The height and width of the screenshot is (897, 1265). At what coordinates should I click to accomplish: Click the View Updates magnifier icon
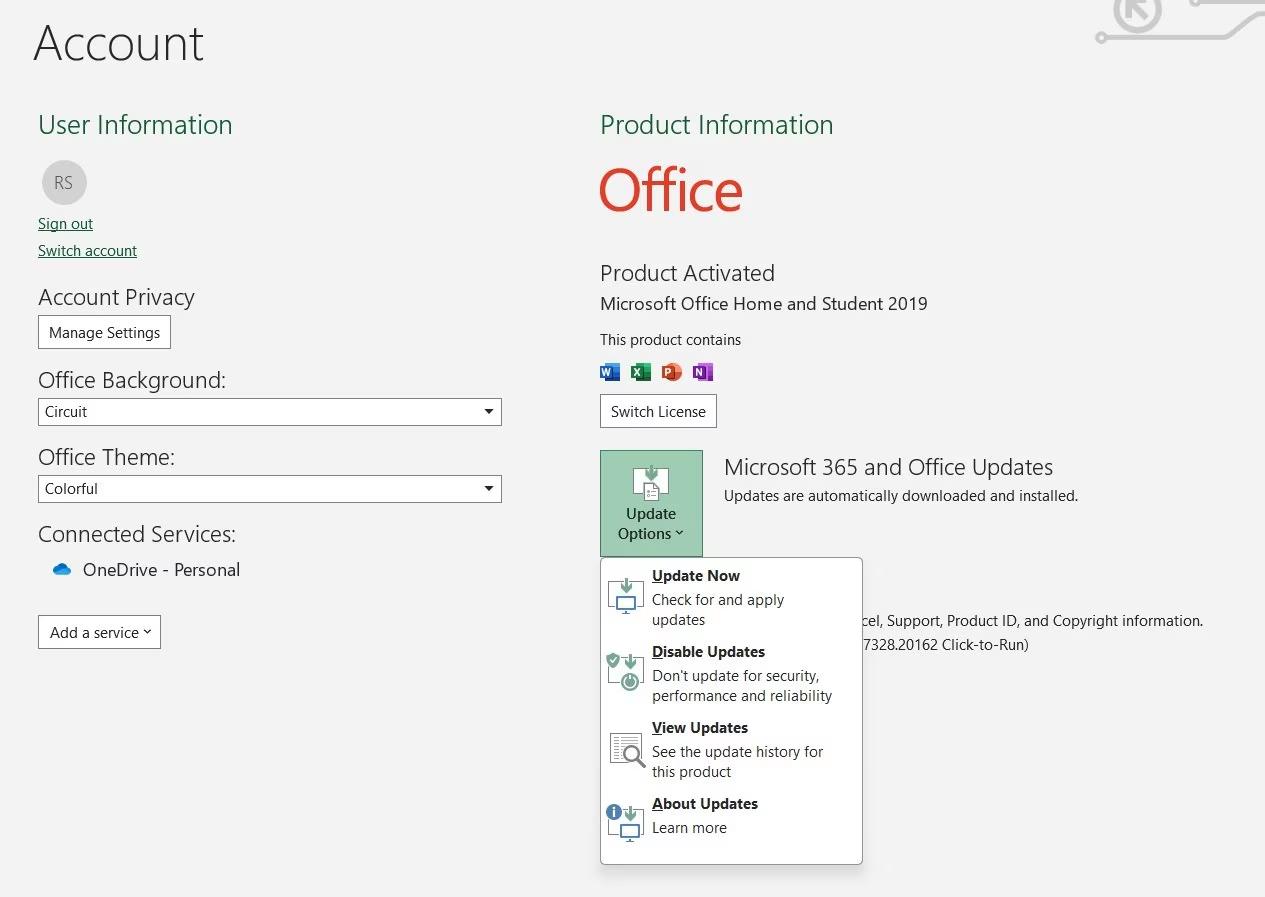click(627, 748)
